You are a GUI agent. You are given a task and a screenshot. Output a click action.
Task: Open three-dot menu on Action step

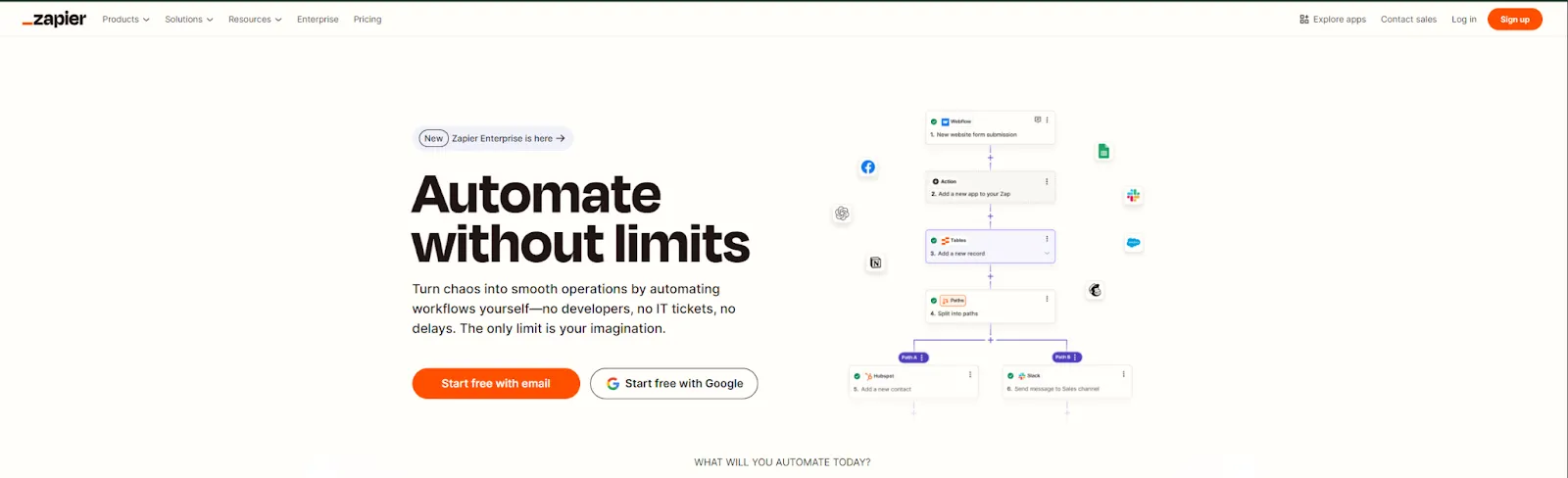[1047, 181]
